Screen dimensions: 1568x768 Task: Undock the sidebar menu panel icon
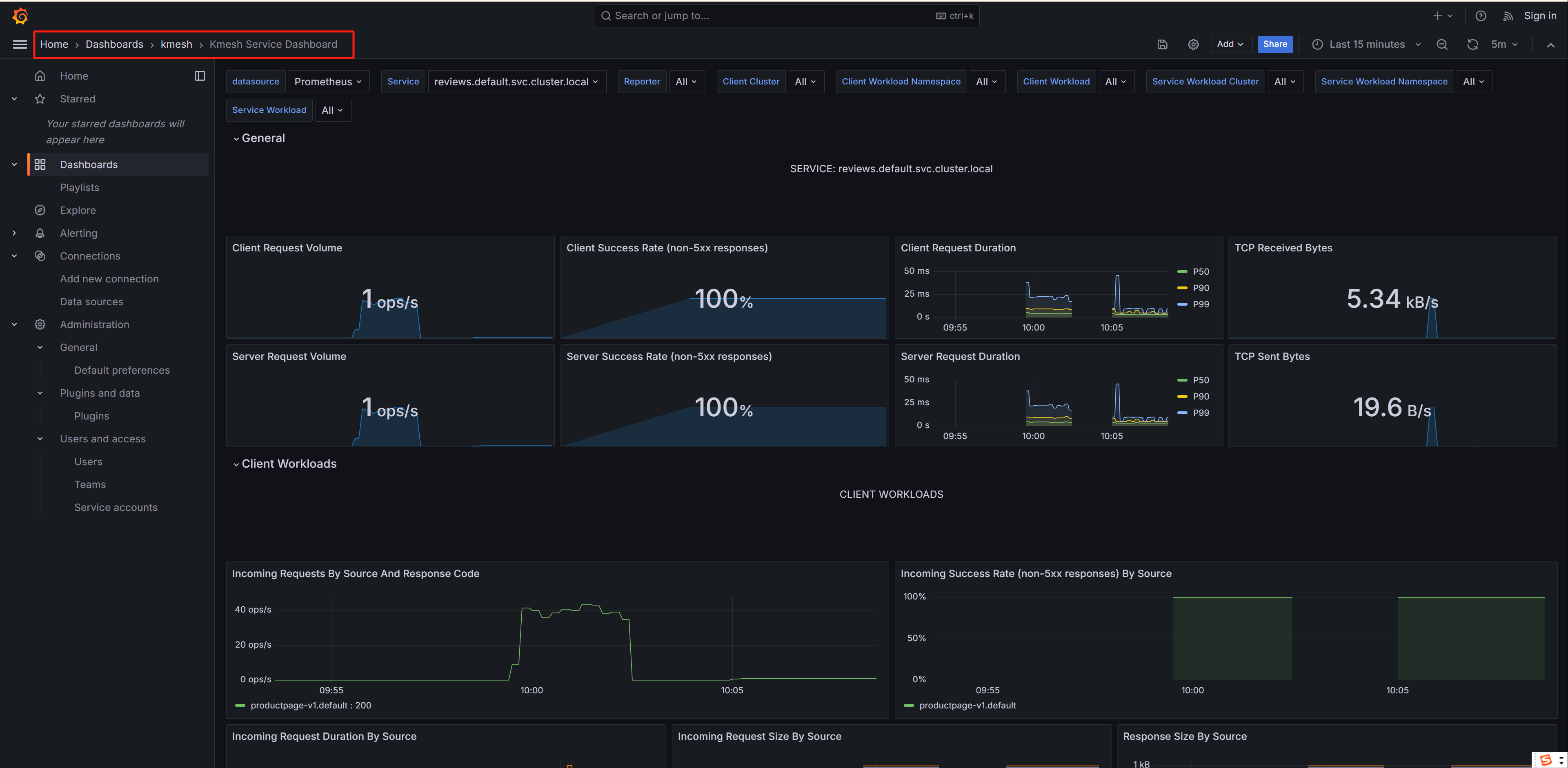(x=200, y=76)
